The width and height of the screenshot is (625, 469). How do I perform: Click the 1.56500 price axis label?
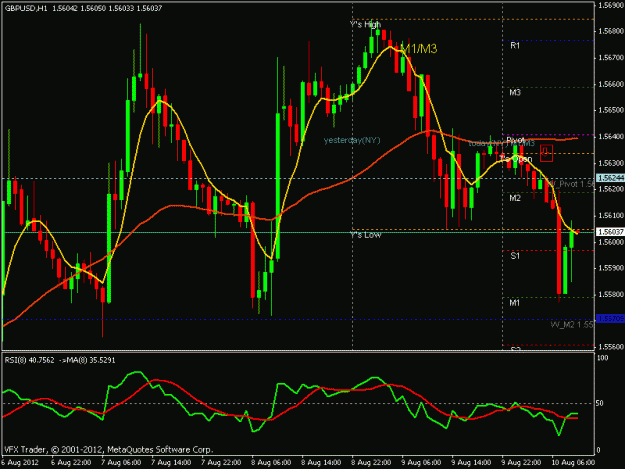pos(611,110)
